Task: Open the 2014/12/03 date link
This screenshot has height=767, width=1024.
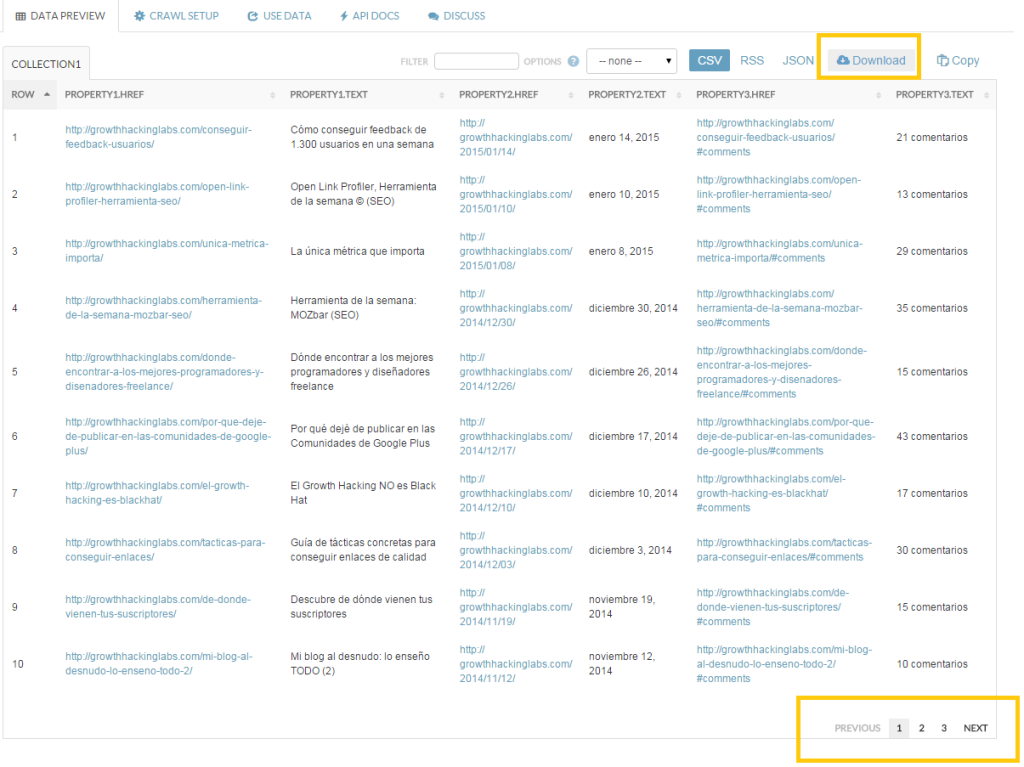Action: point(515,550)
